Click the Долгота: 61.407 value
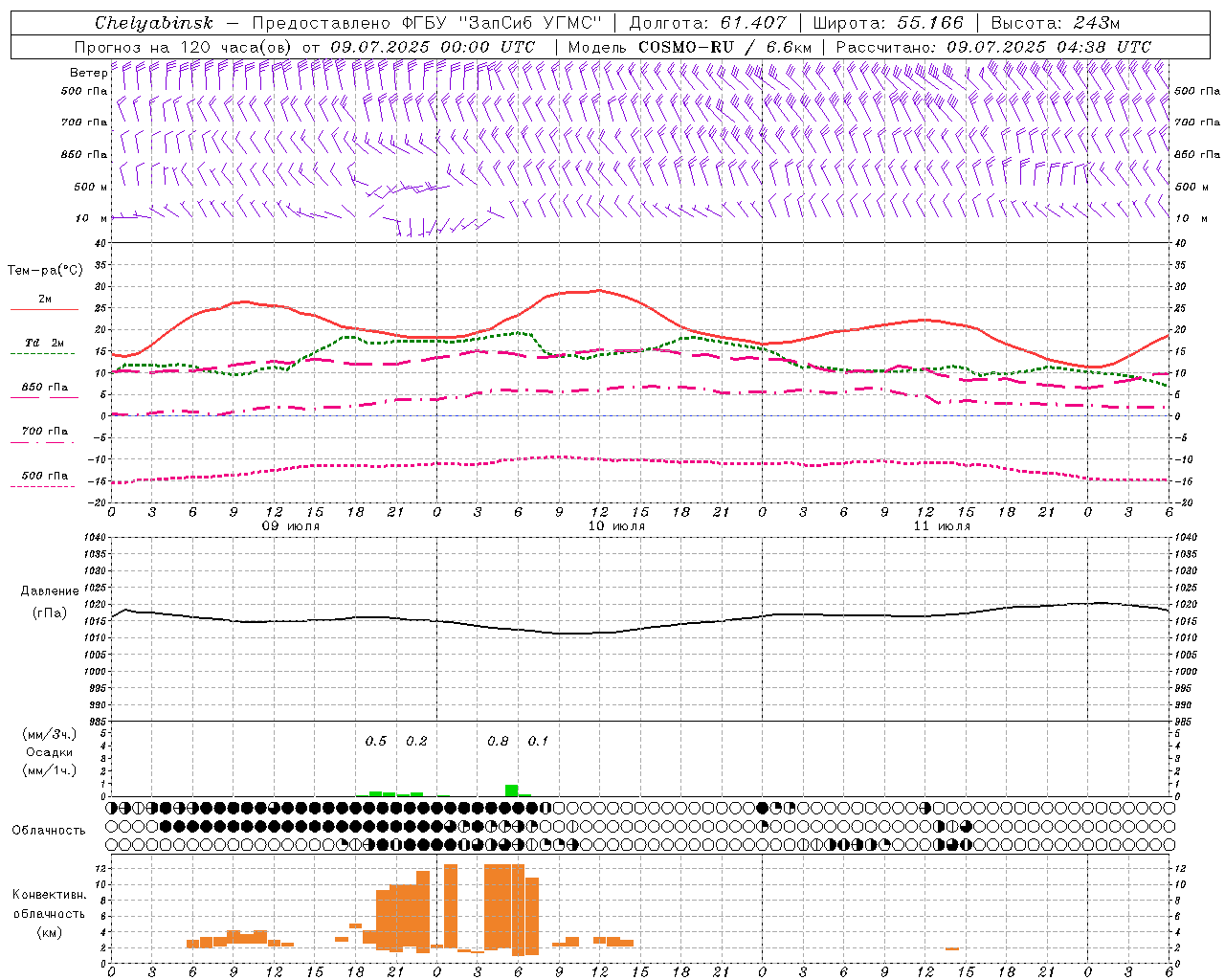Viewport: 1225px width, 980px height. tap(707, 23)
